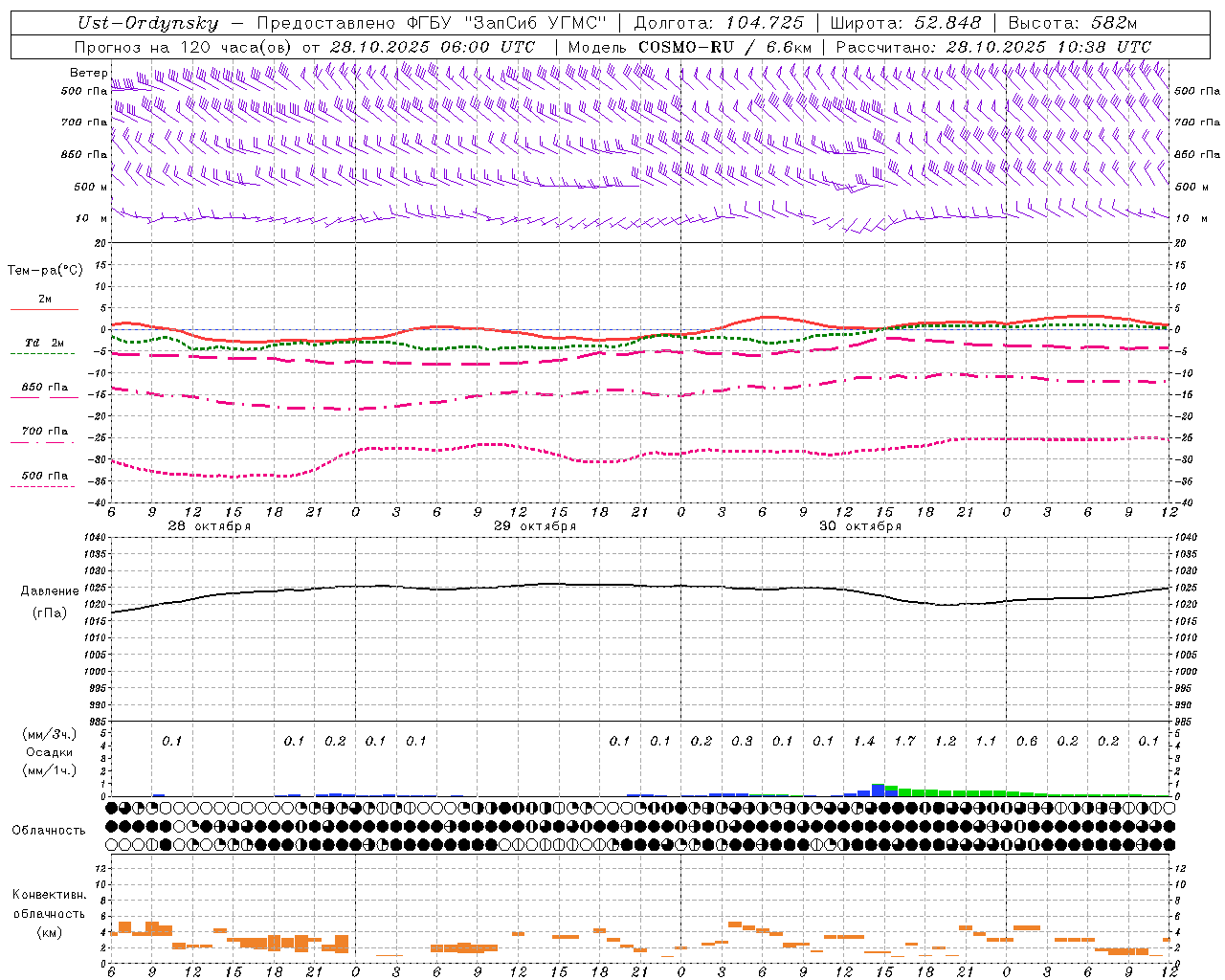Click the 28 октября date label
The width and height of the screenshot is (1225, 980).
(x=210, y=526)
